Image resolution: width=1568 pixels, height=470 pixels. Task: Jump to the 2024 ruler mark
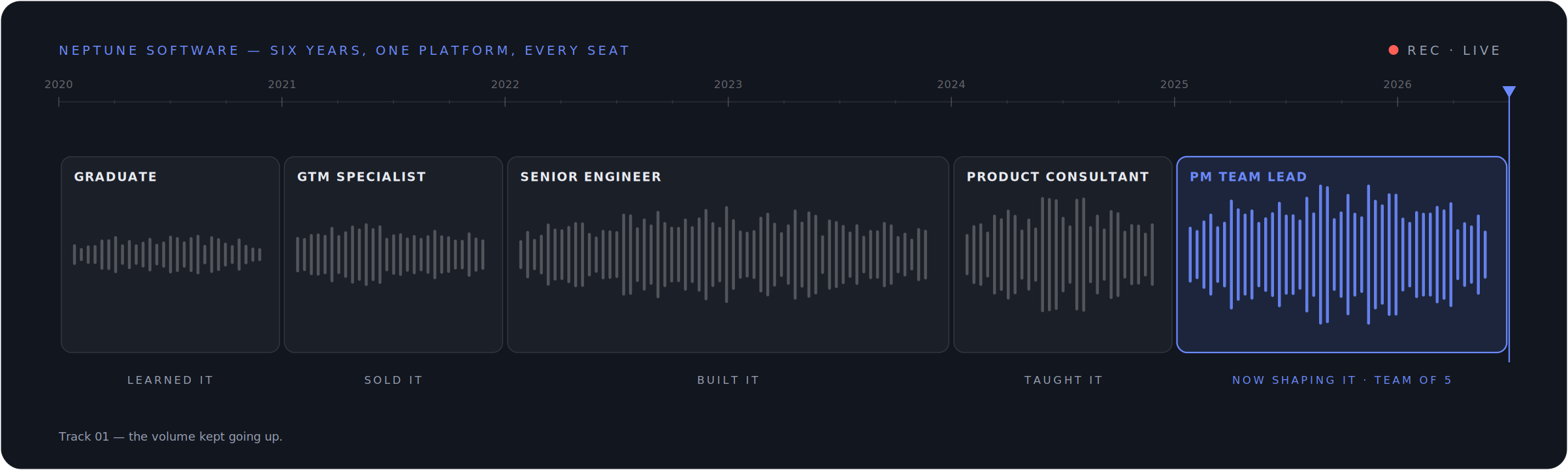point(951,84)
